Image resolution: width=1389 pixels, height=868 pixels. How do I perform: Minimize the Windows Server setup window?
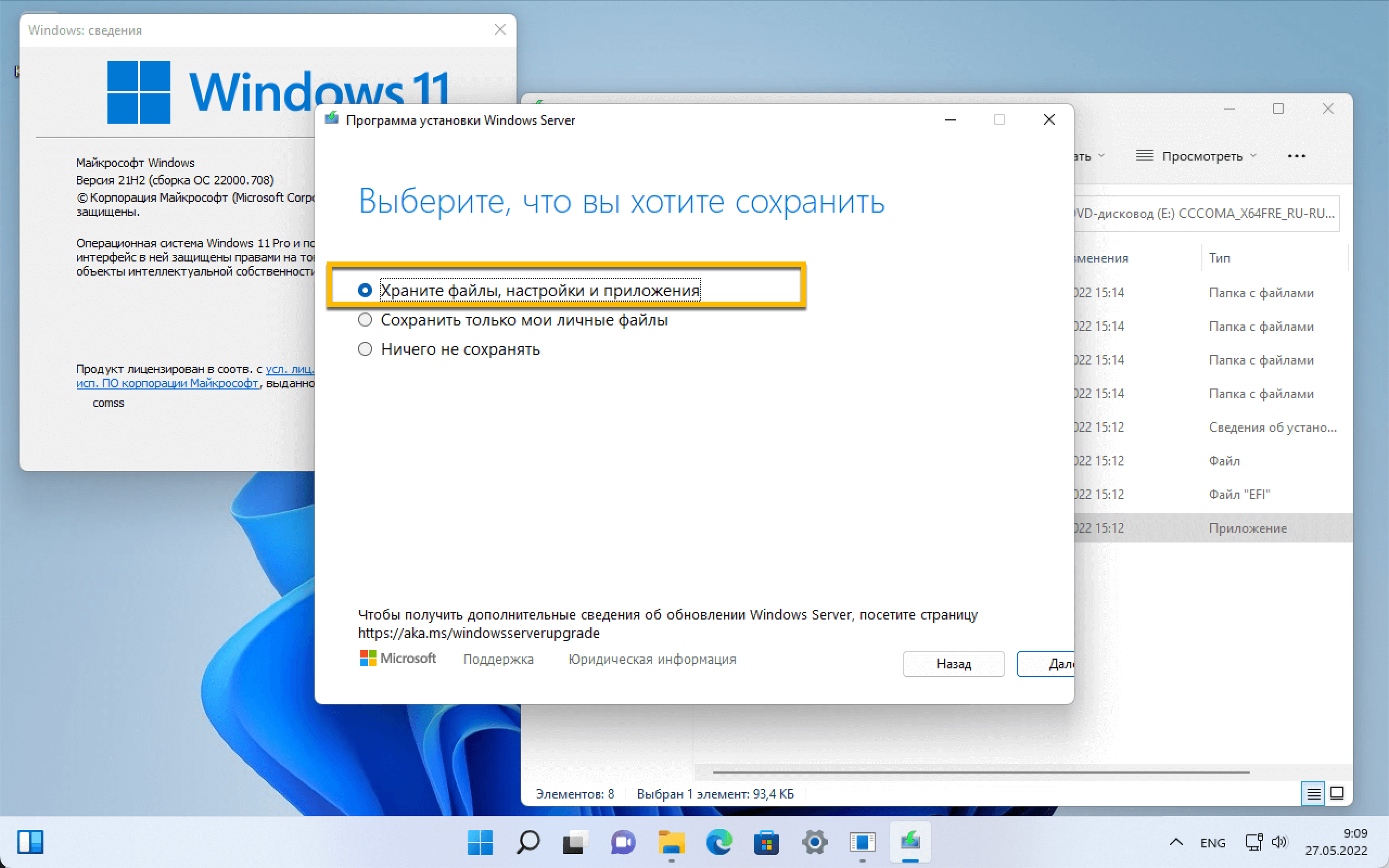[x=951, y=119]
